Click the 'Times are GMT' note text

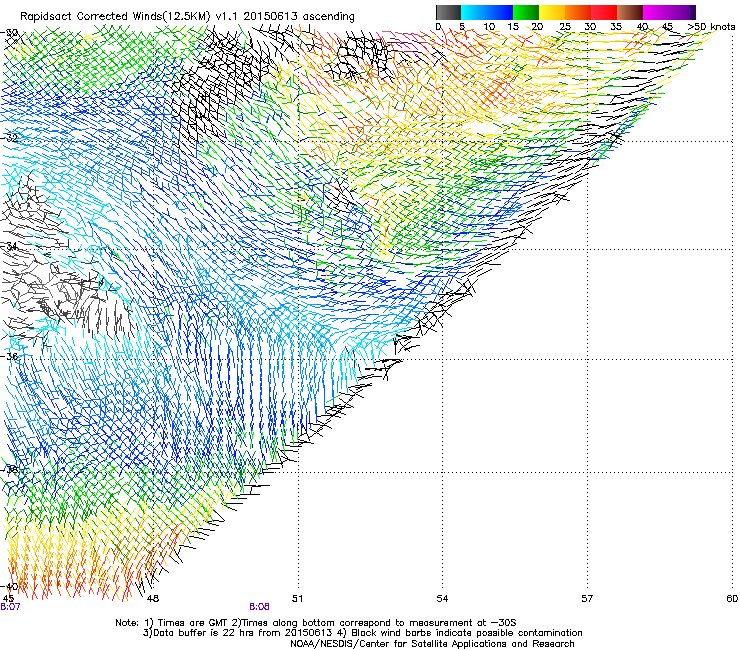coord(193,623)
